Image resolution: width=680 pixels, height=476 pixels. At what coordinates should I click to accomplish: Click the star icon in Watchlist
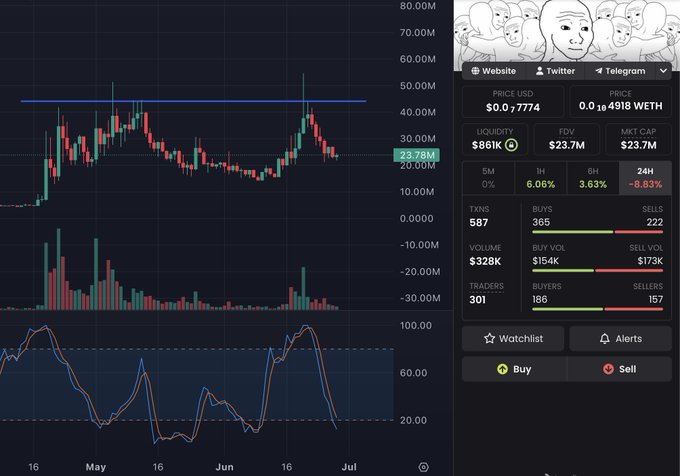(489, 339)
